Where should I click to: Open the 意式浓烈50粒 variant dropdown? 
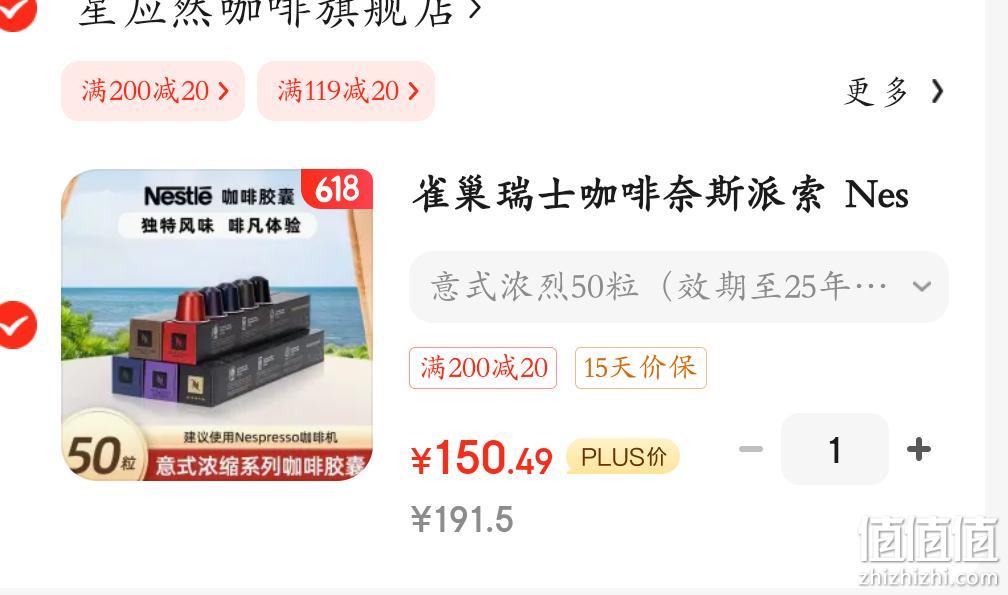coord(678,287)
